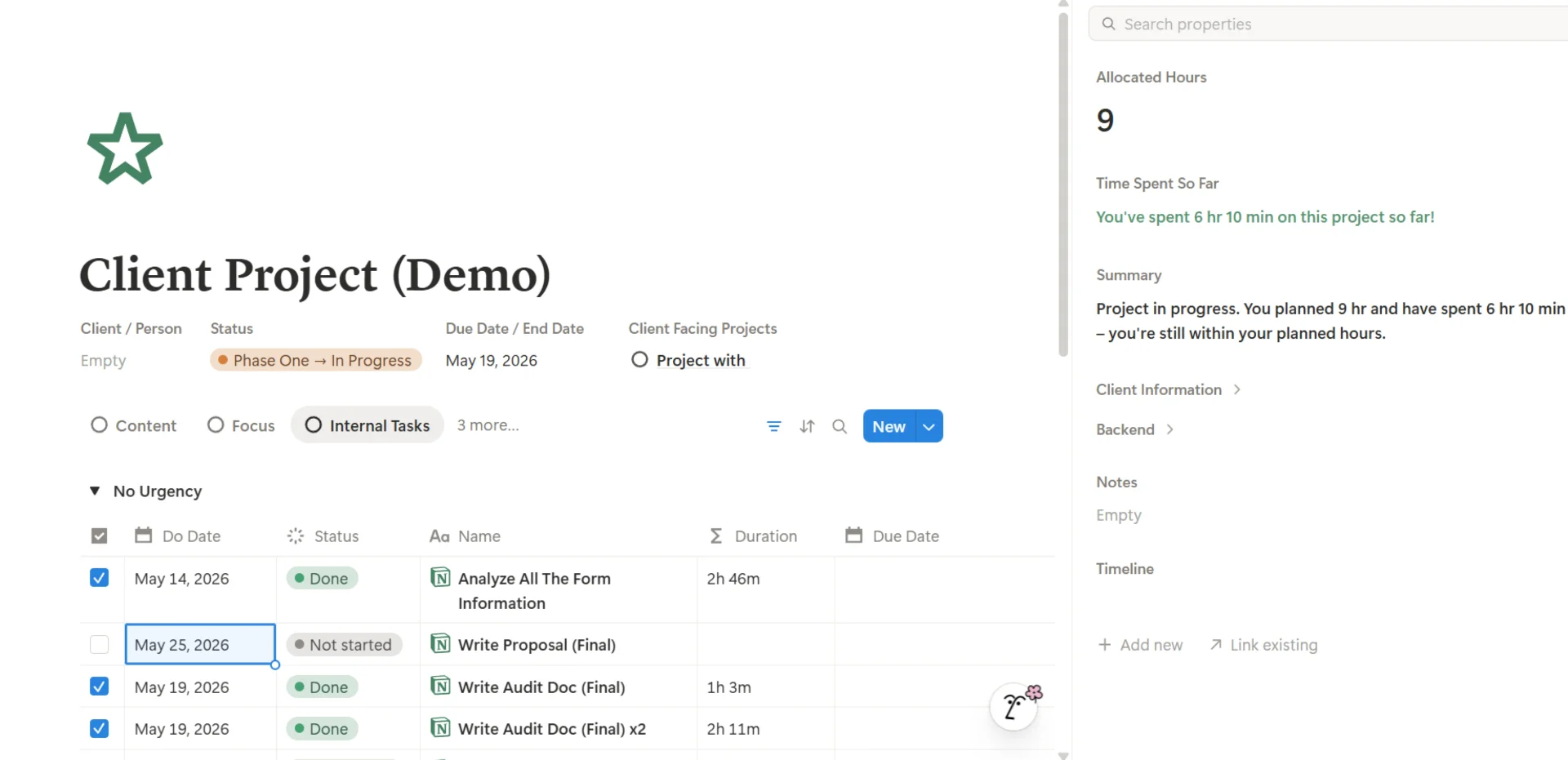The height and width of the screenshot is (760, 1568).
Task: Switch to the Content view tab
Action: (x=134, y=425)
